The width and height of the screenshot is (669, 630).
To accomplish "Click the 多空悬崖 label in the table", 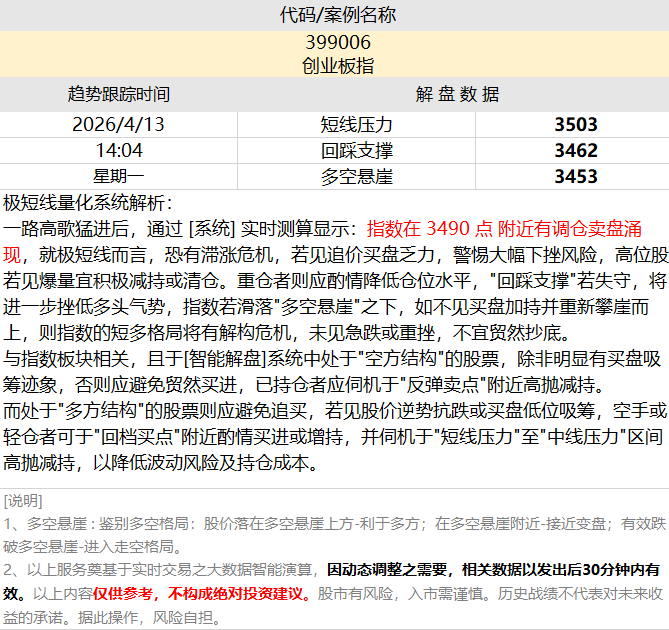I will pyautogui.click(x=356, y=177).
